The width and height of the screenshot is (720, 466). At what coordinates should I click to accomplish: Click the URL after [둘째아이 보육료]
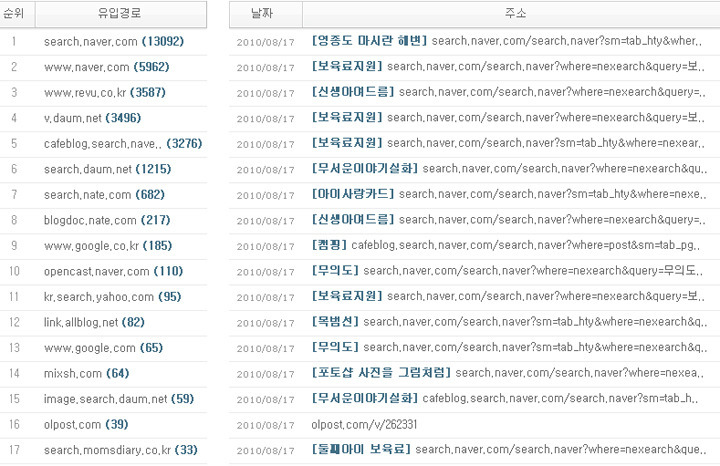561,449
